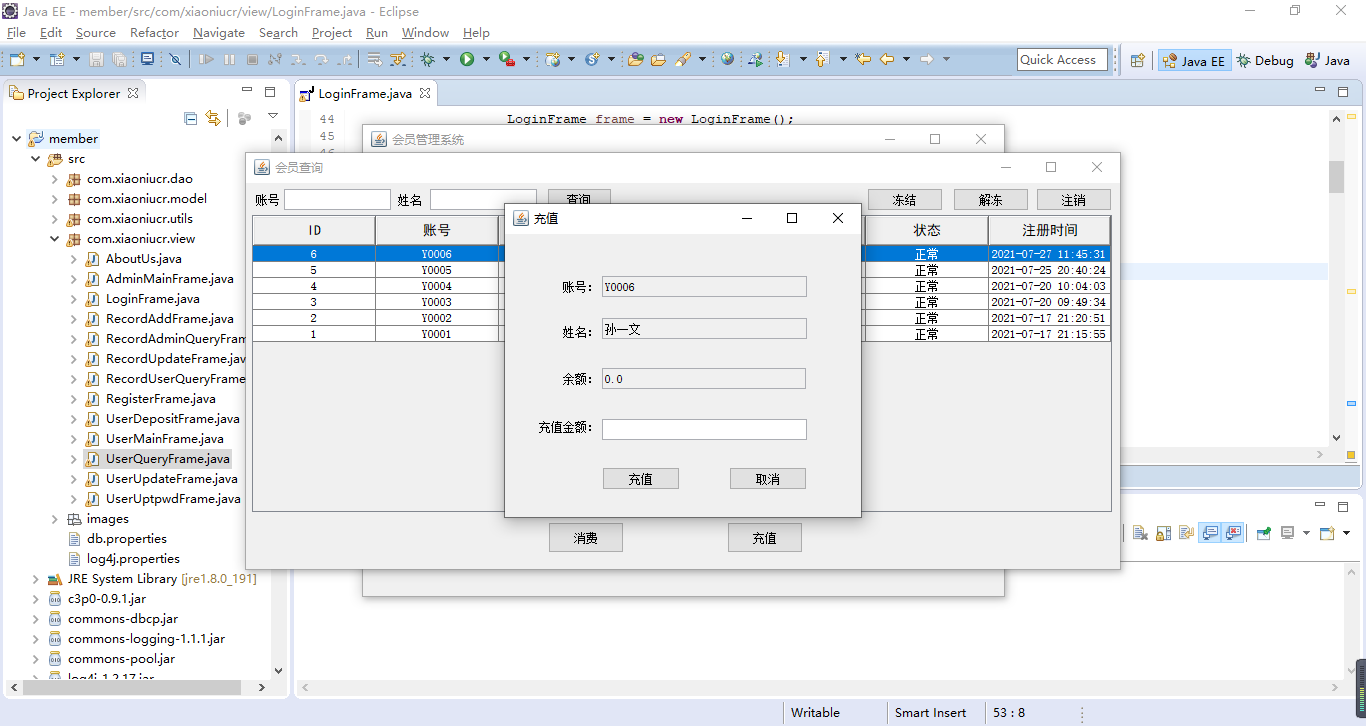This screenshot has height=726, width=1366.
Task: Click the Clear Console icon
Action: point(1140,533)
